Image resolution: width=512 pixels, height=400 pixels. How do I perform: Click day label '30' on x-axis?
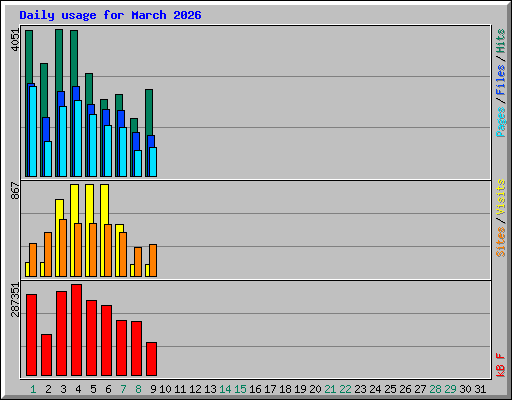coord(465,389)
